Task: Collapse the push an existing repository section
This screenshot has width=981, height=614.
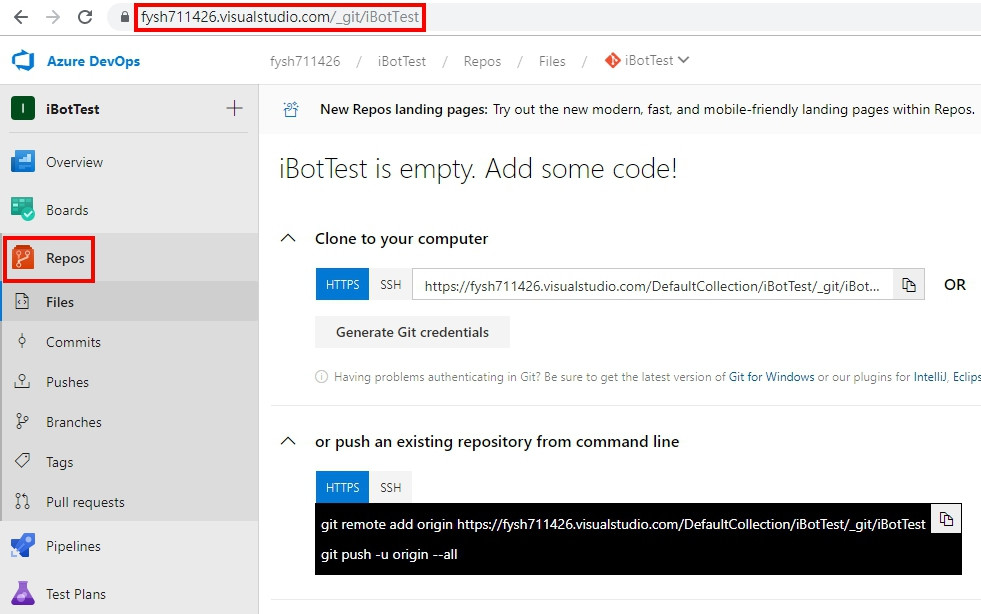Action: click(288, 441)
